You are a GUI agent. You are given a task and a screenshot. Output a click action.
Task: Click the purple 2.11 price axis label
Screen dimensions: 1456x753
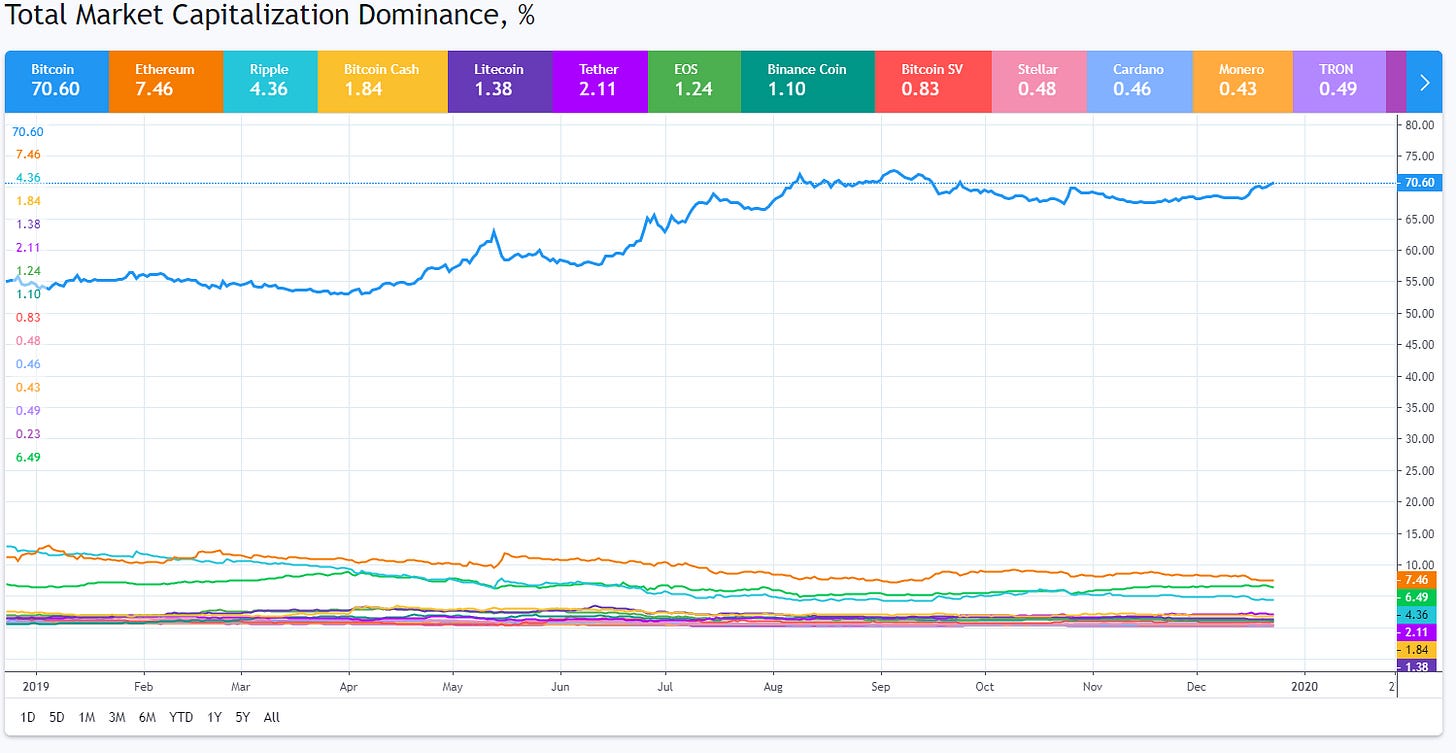[1417, 632]
